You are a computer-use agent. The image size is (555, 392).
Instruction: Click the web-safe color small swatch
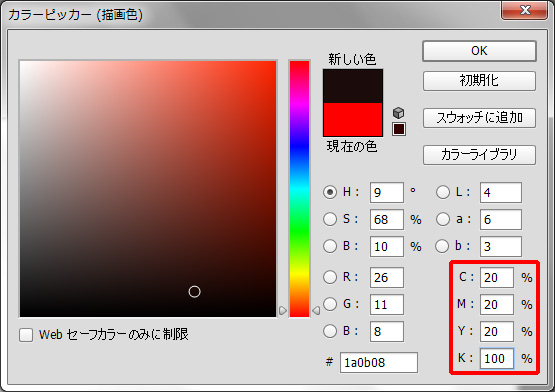click(x=399, y=129)
